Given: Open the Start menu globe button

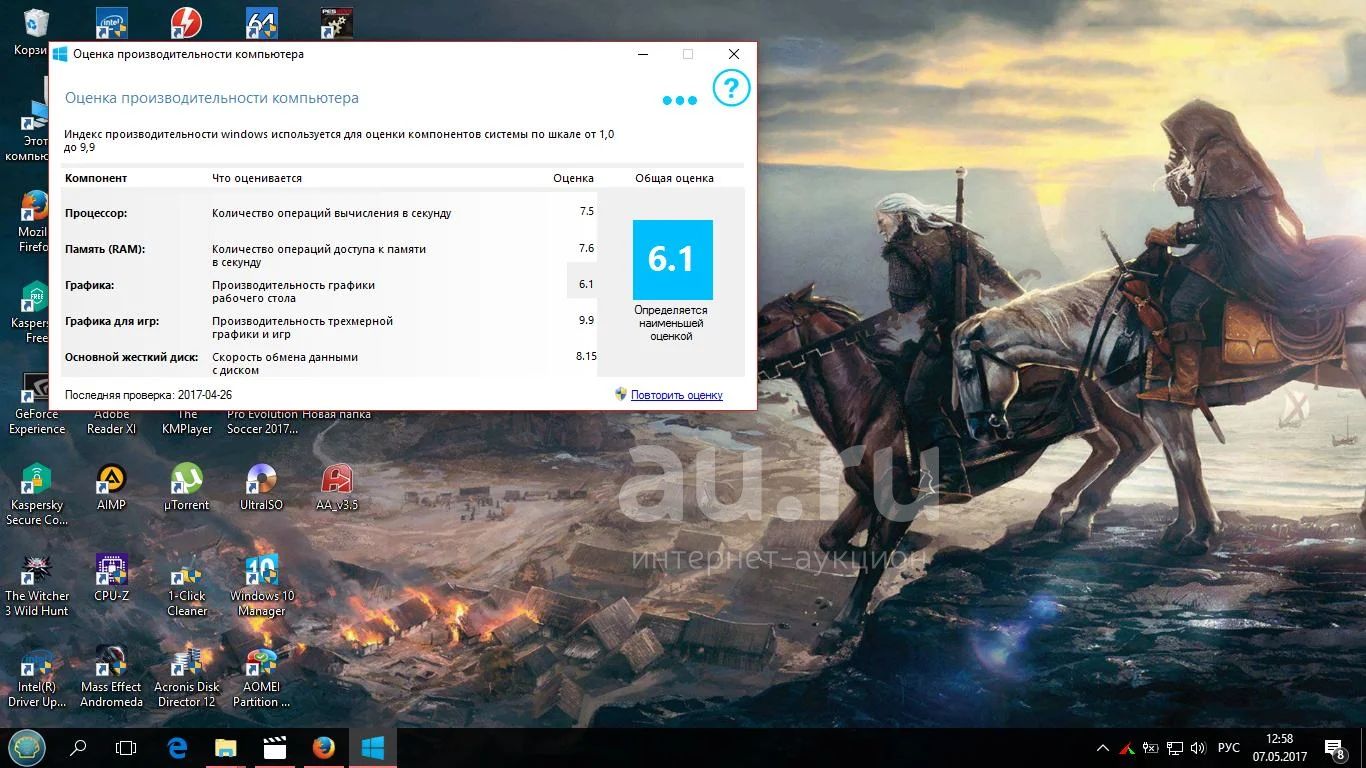Looking at the screenshot, I should point(25,747).
